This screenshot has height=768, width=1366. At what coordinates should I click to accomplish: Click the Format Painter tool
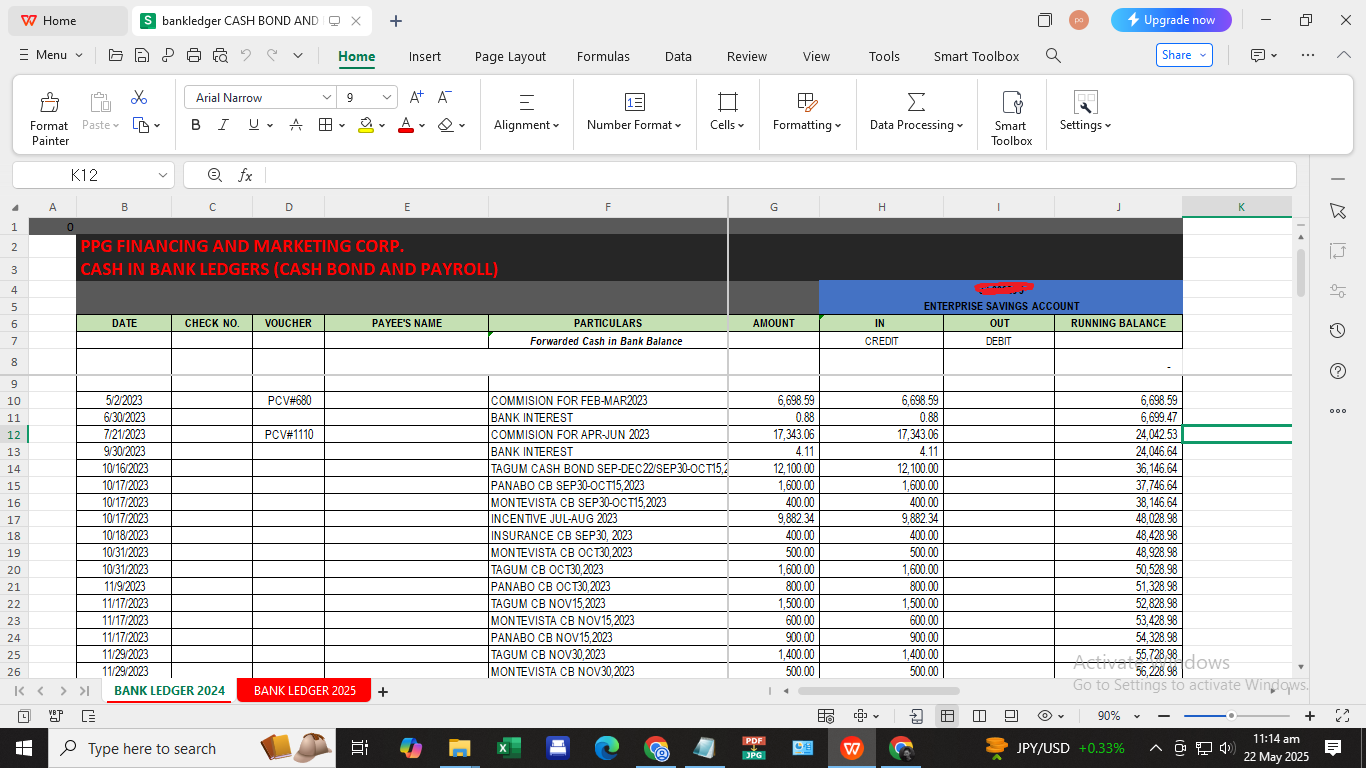pyautogui.click(x=49, y=118)
